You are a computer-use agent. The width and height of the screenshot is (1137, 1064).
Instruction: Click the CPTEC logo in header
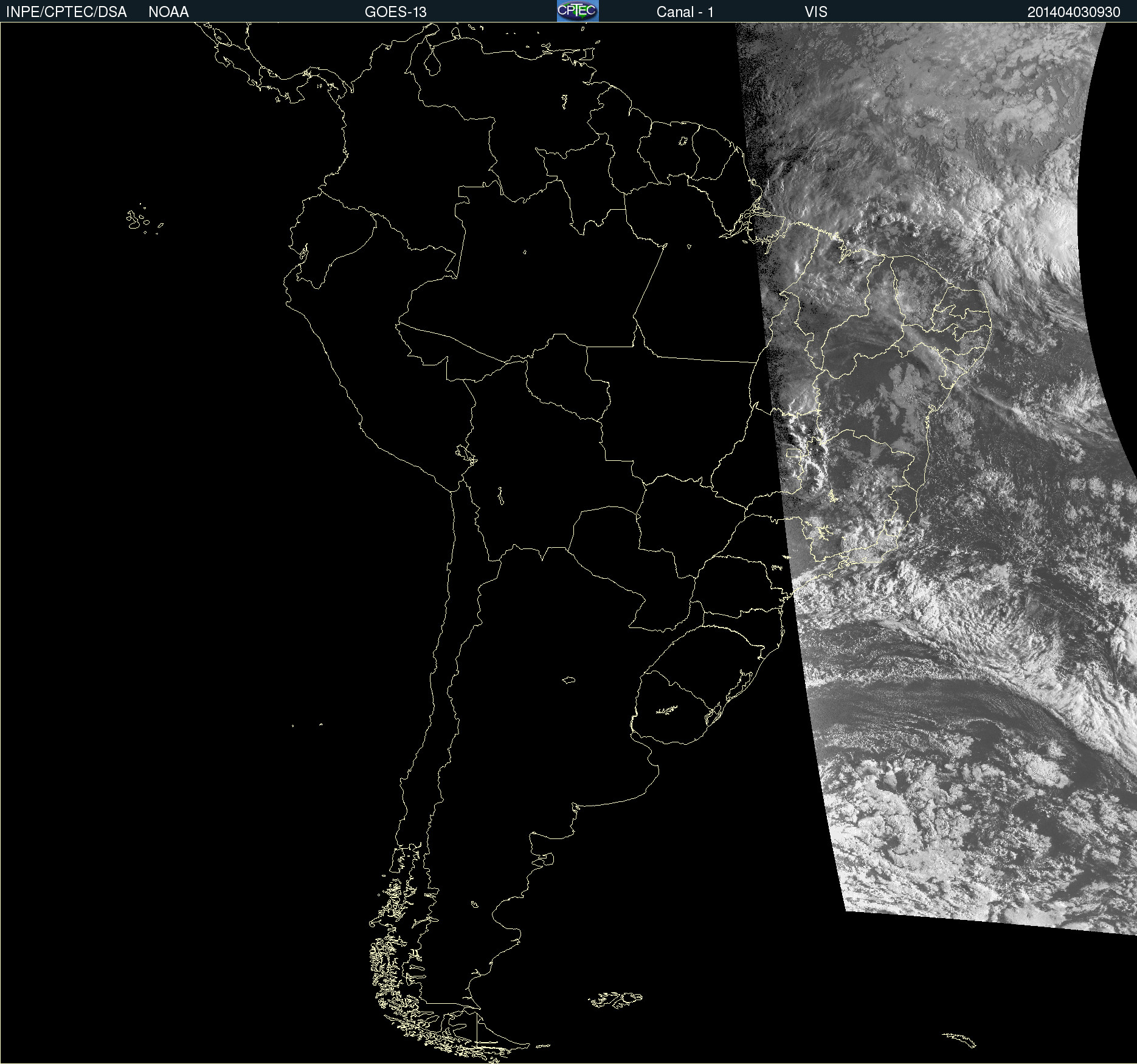click(577, 11)
